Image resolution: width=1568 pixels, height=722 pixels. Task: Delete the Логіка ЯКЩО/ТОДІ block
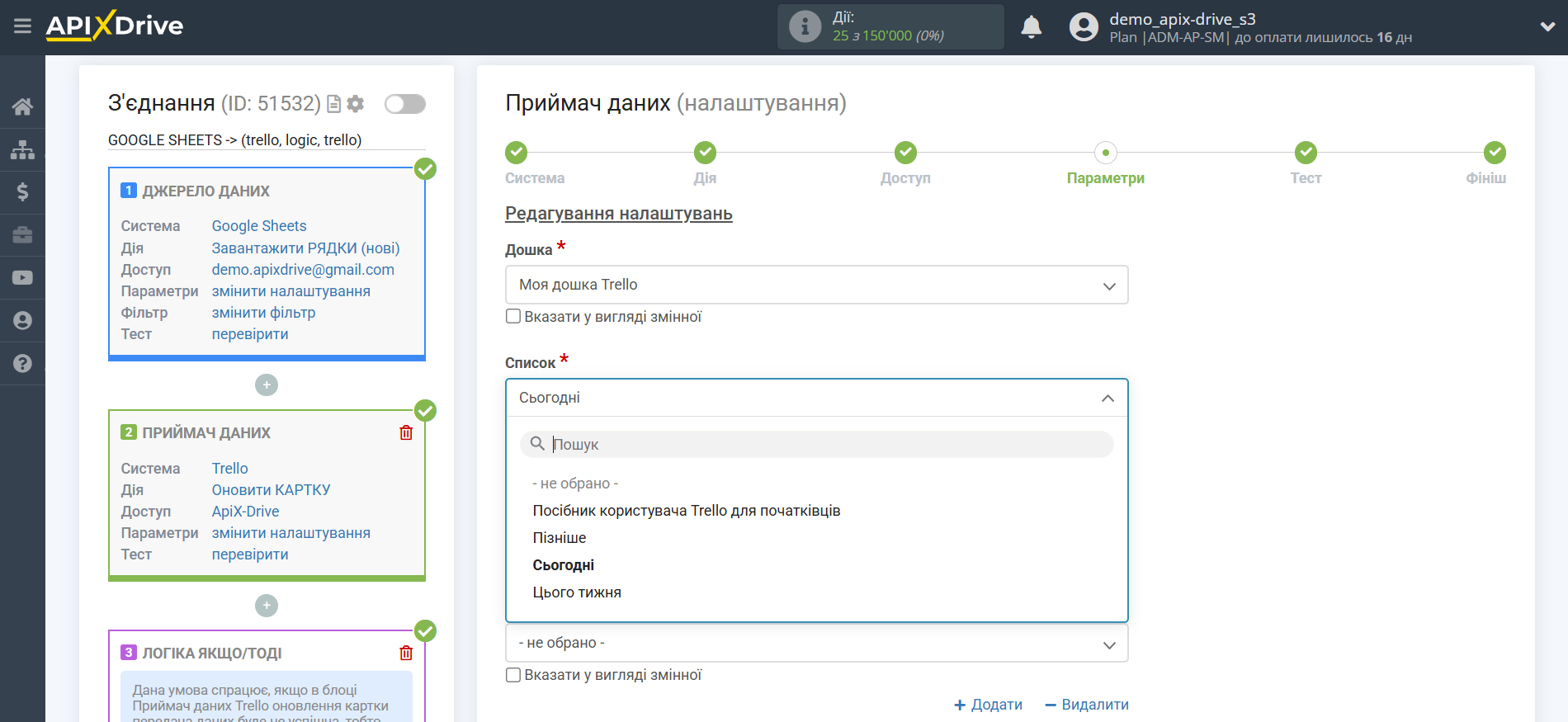coord(406,653)
